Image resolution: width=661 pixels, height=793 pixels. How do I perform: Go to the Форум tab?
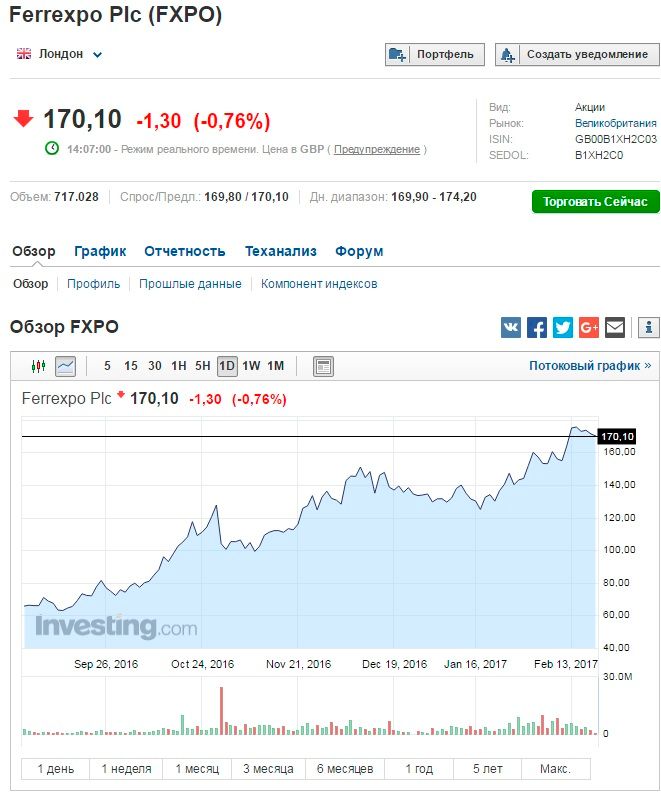(x=359, y=251)
